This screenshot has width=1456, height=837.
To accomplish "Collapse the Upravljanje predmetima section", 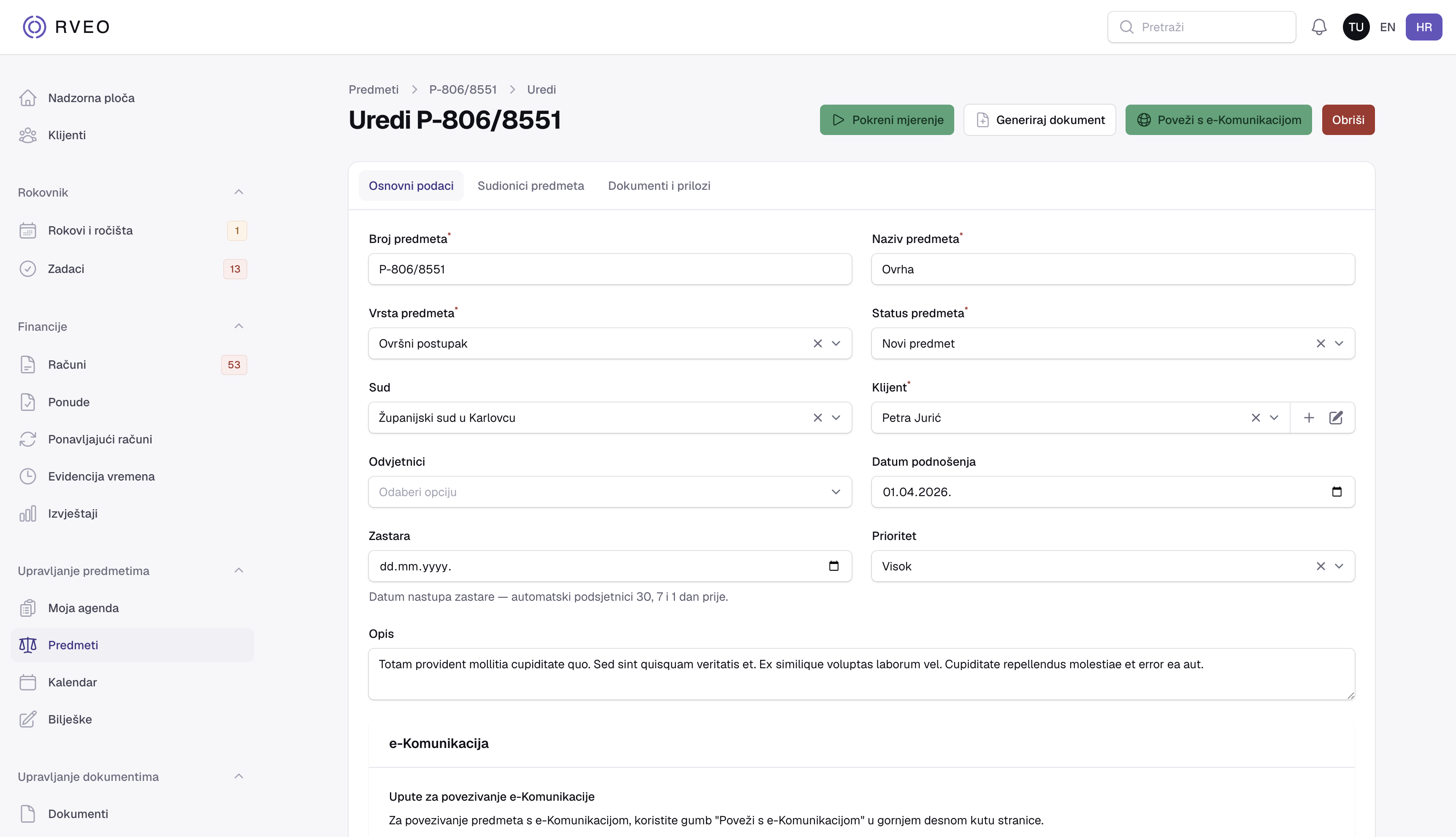I will [238, 571].
